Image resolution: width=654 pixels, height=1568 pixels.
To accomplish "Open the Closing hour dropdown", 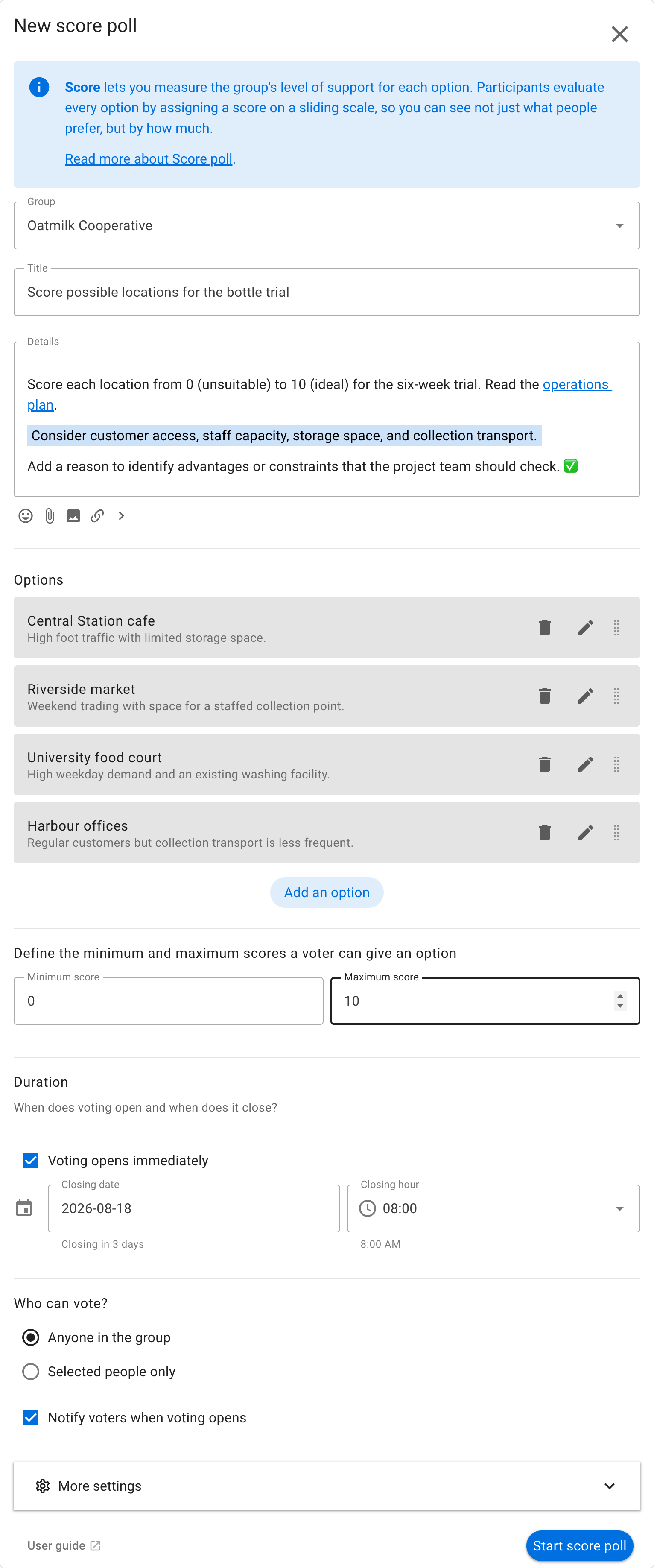I will click(493, 1208).
